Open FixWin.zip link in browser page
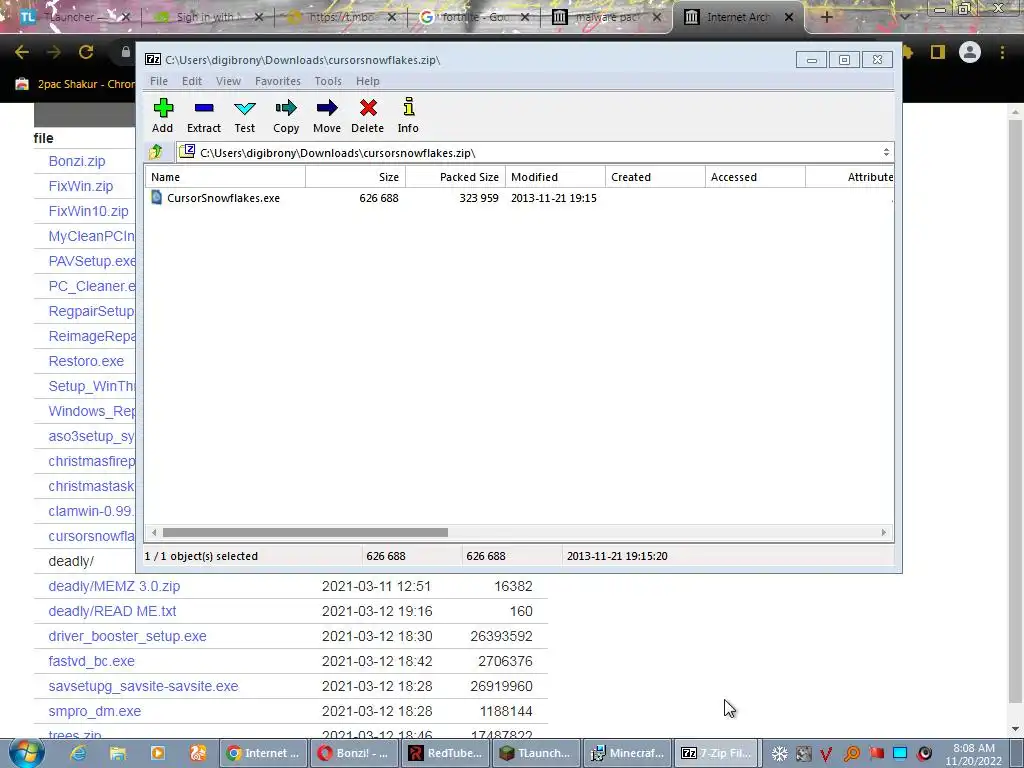The image size is (1024, 768). [x=80, y=186]
